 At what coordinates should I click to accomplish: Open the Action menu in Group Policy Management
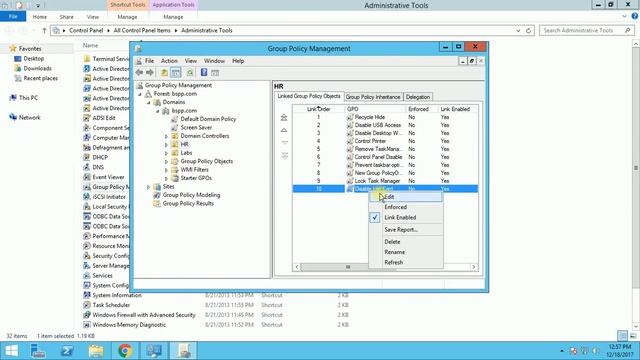[x=169, y=61]
